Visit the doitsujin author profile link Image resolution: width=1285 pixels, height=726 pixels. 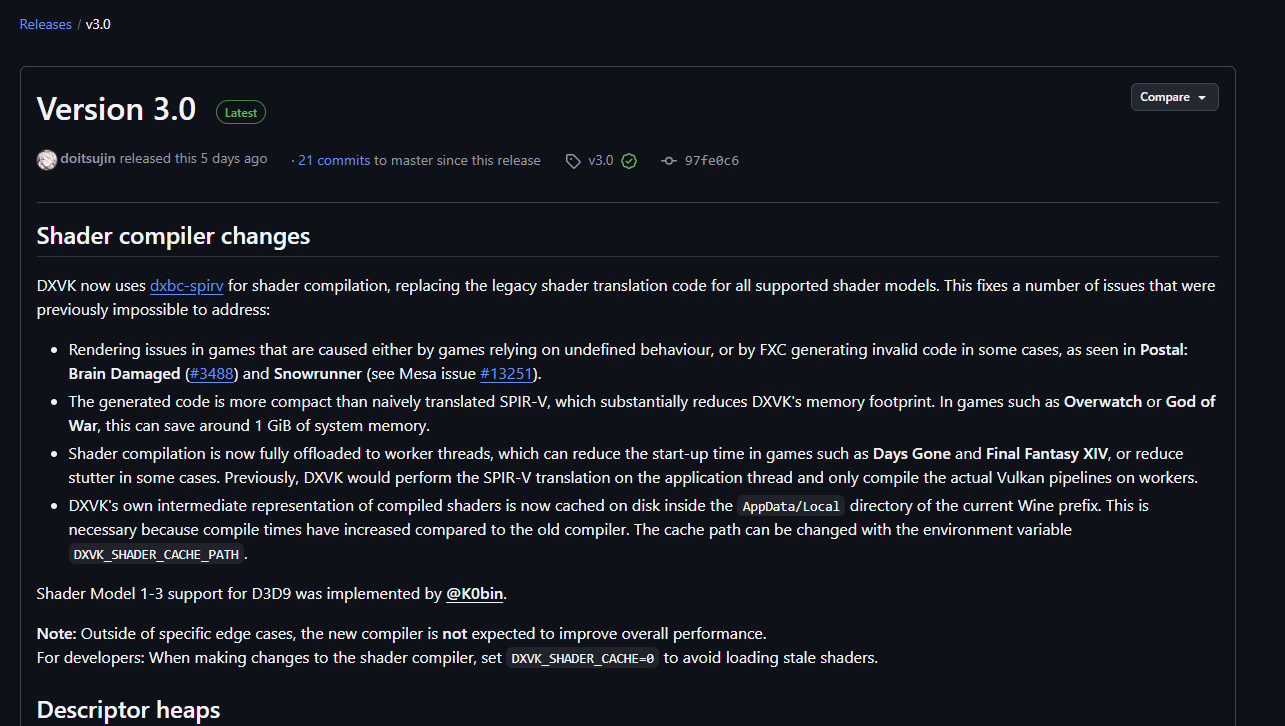(x=88, y=159)
